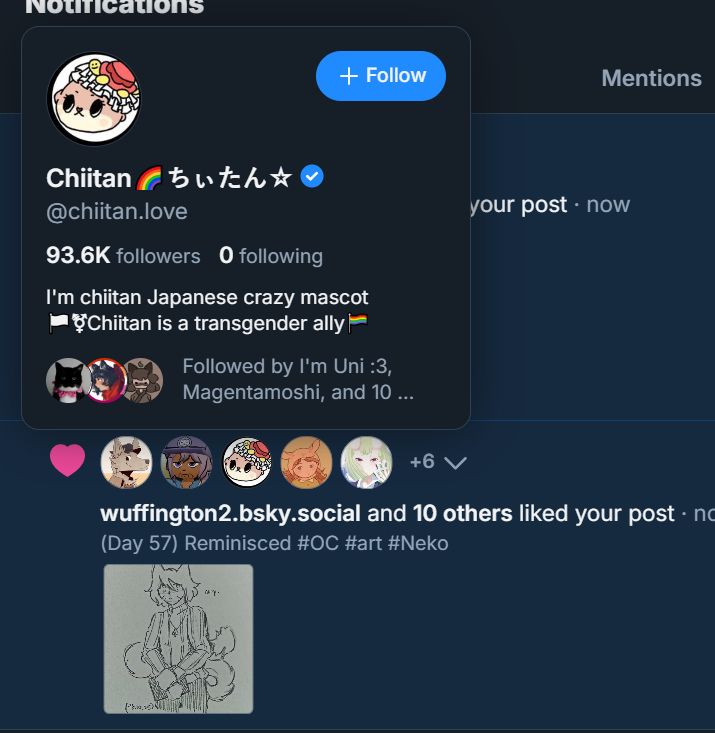Open wuffington2.bsky.social profile link
Viewport: 715px width, 733px height.
point(230,513)
